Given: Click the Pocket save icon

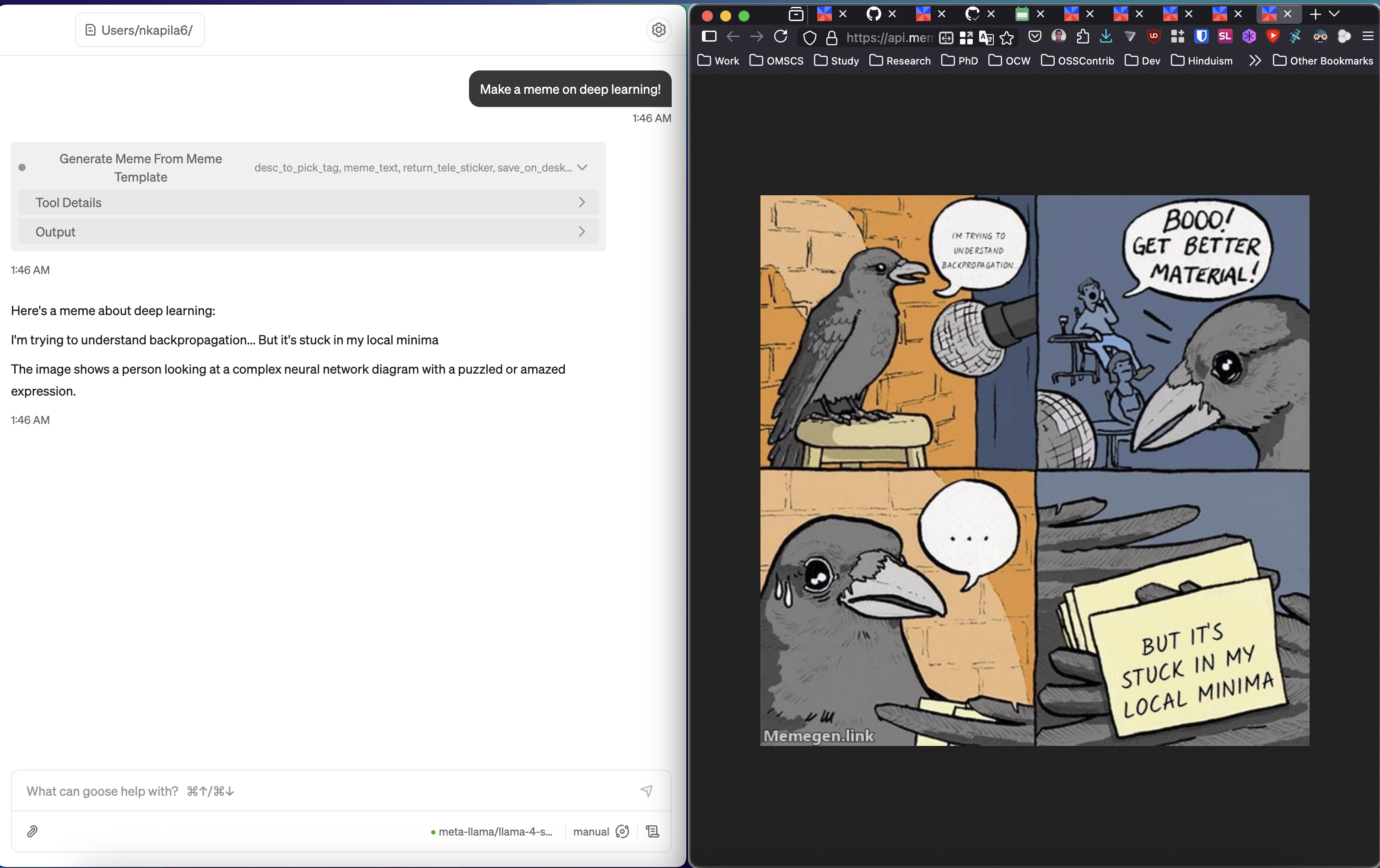Looking at the screenshot, I should click(1035, 37).
